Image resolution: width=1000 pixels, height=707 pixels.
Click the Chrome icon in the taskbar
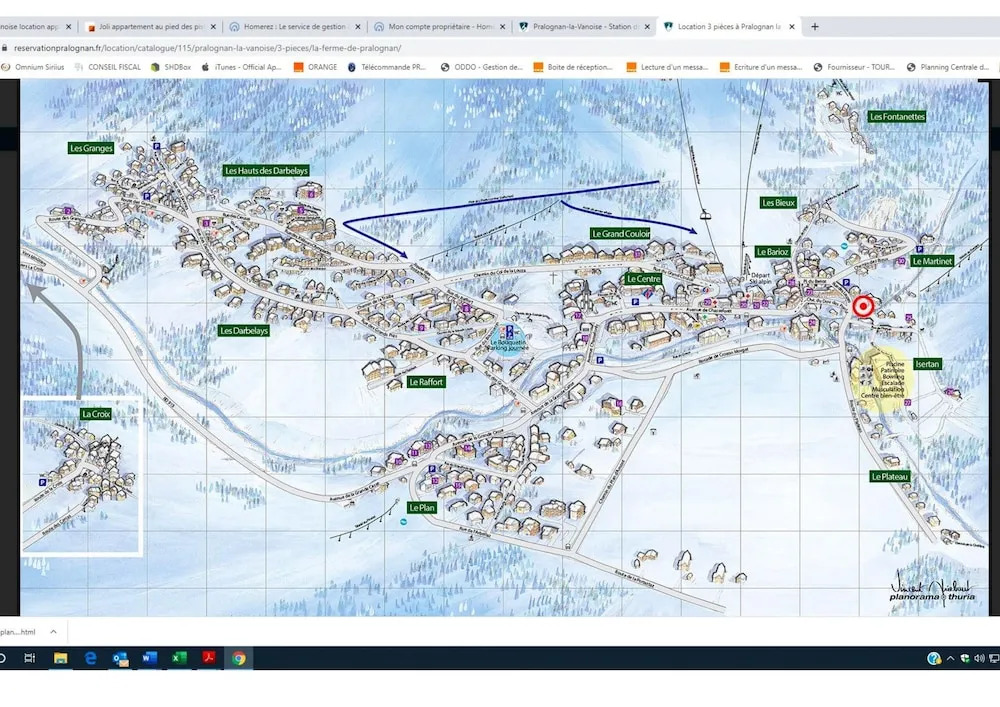pos(238,658)
